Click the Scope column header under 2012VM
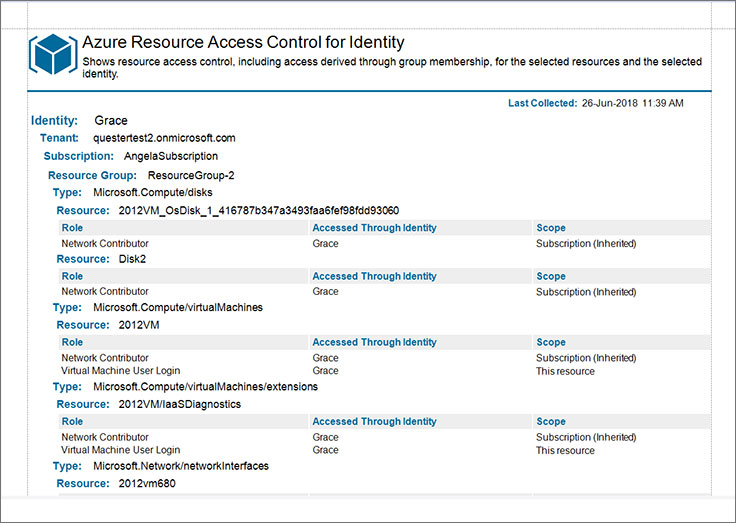Image resolution: width=736 pixels, height=523 pixels. pos(551,342)
